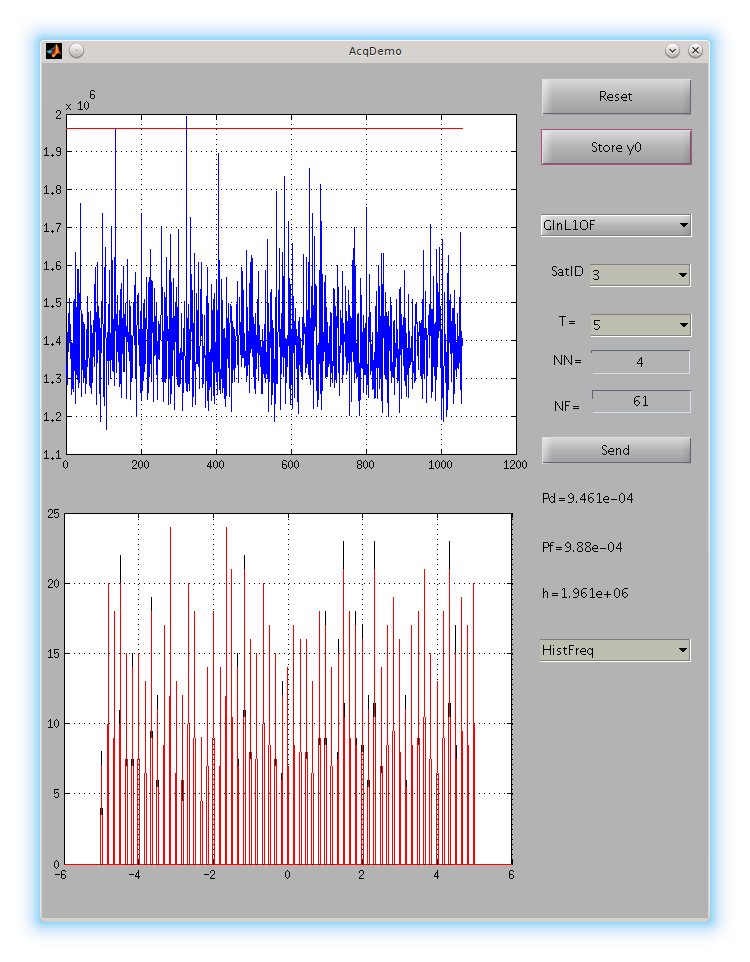Click the SatID label
750x962 pixels.
point(566,271)
